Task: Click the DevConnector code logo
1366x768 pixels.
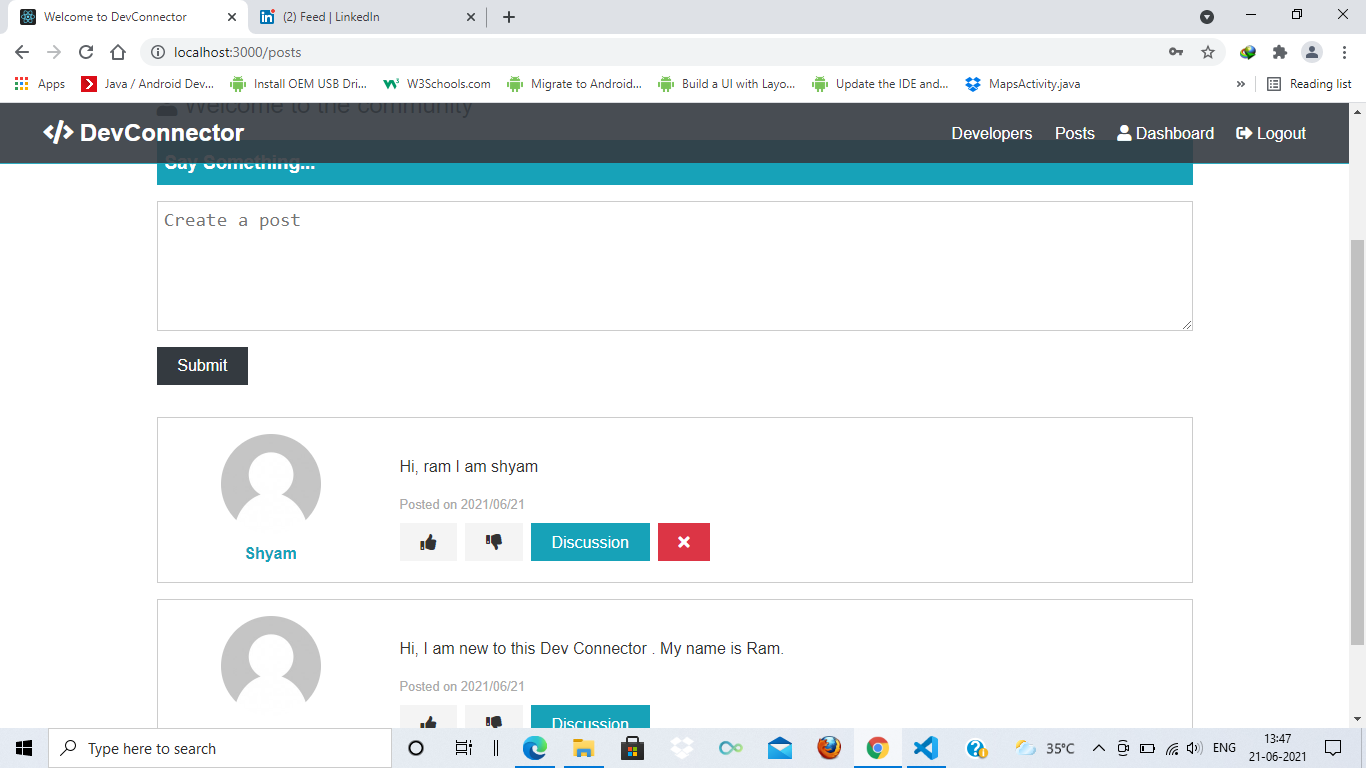Action: [x=59, y=131]
